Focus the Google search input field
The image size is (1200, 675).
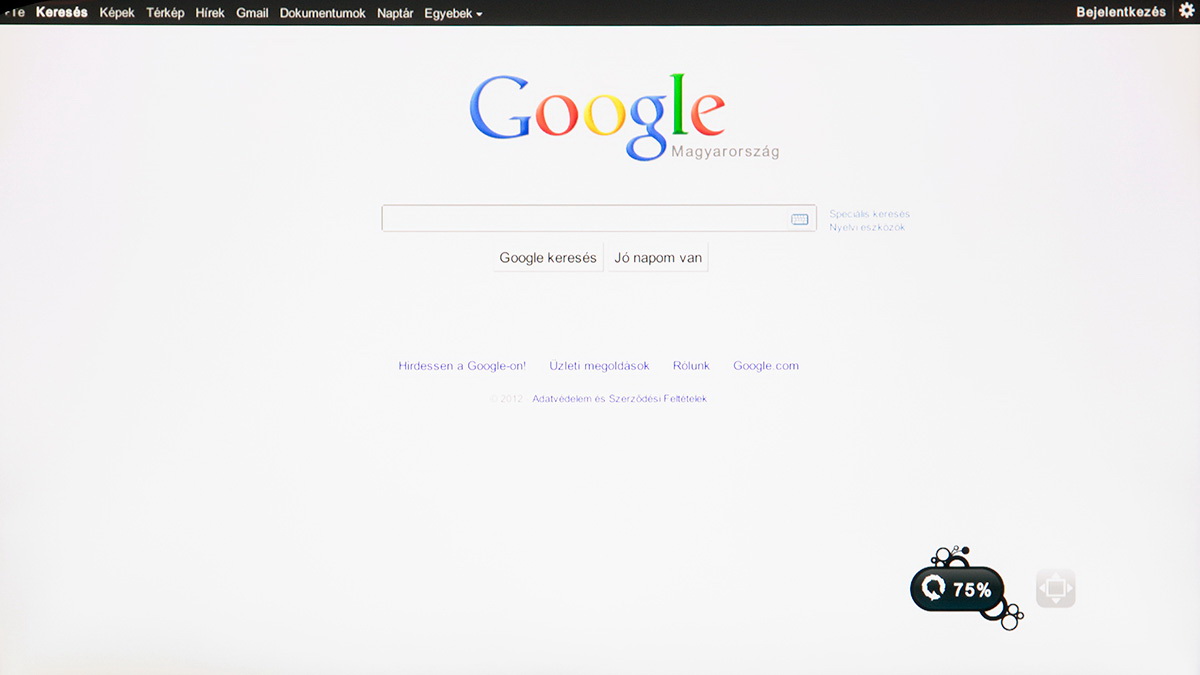coord(585,218)
